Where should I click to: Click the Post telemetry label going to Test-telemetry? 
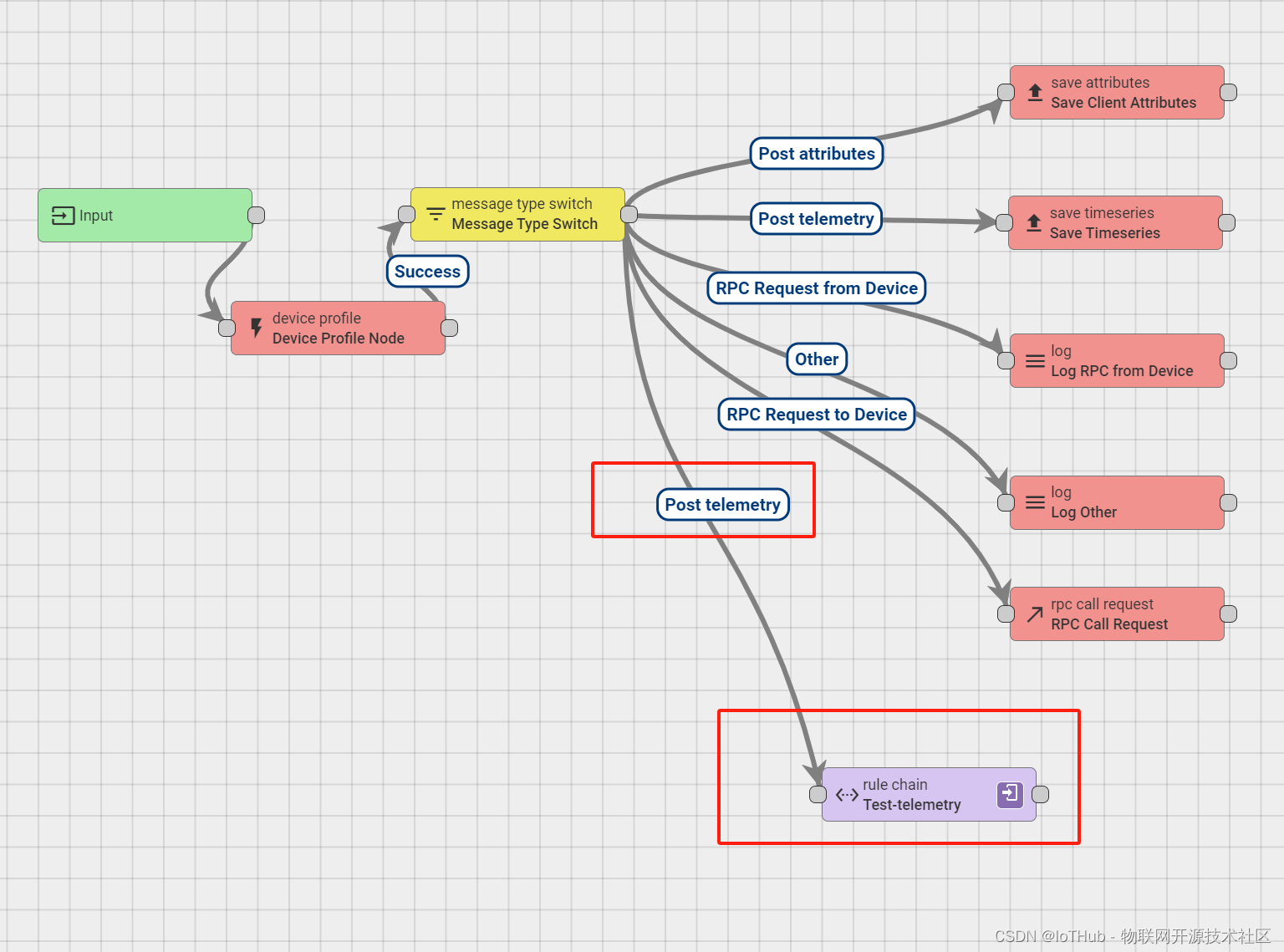click(x=723, y=505)
